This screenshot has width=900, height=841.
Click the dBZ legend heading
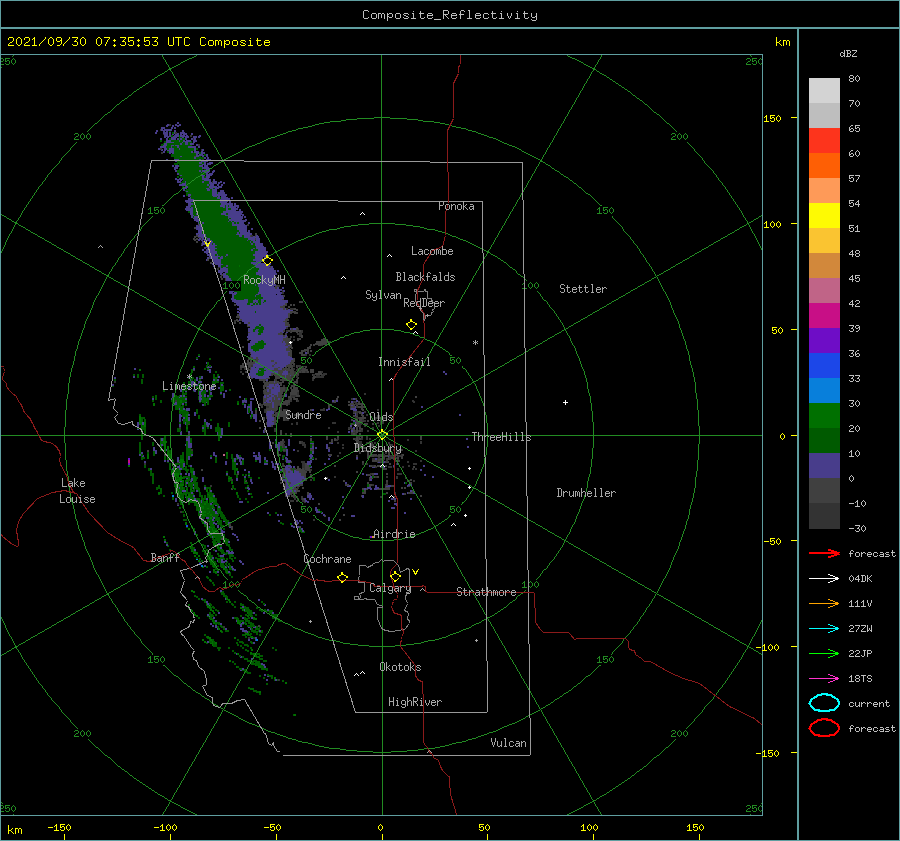pos(848,53)
